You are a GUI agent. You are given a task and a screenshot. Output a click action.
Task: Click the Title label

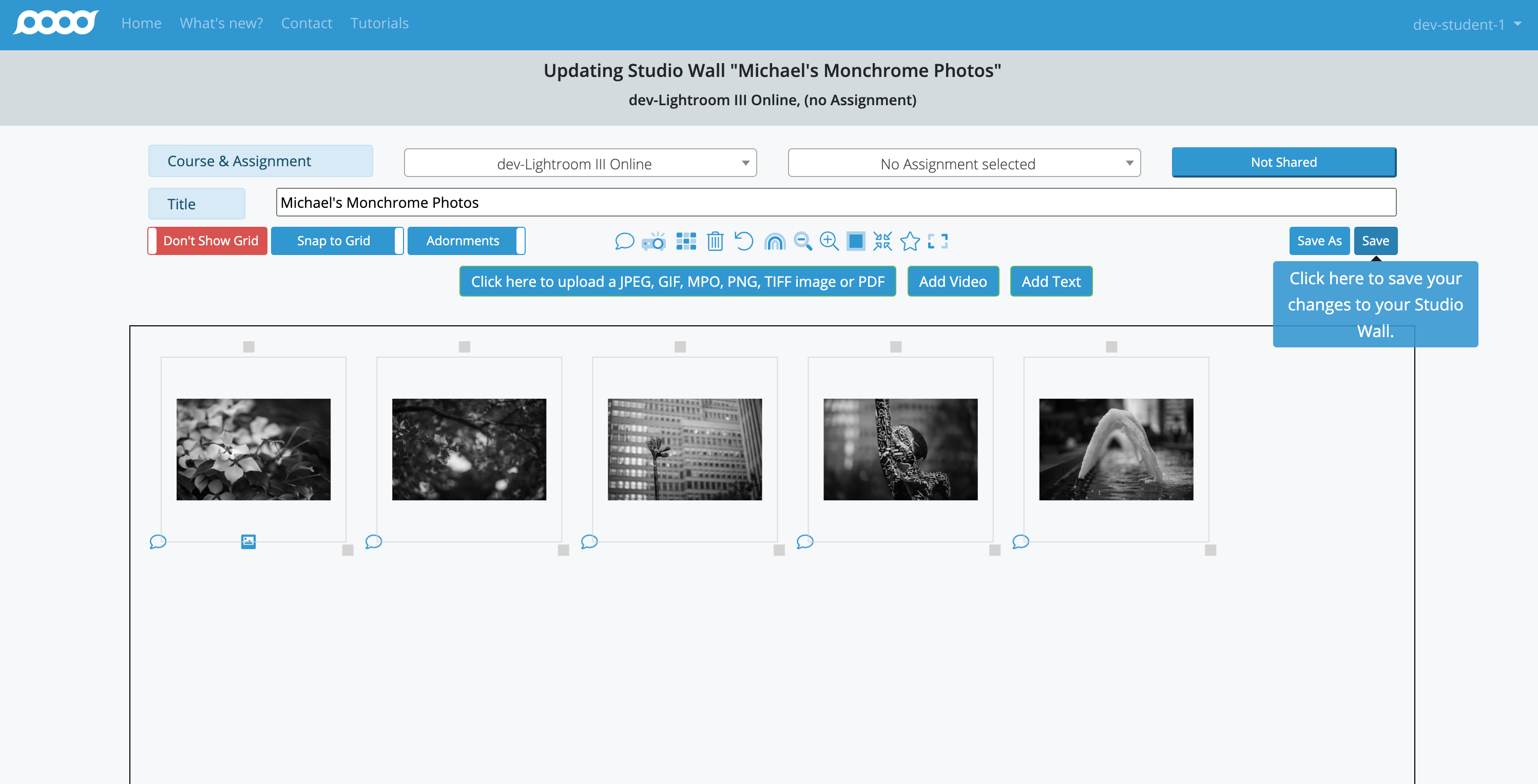click(x=197, y=204)
